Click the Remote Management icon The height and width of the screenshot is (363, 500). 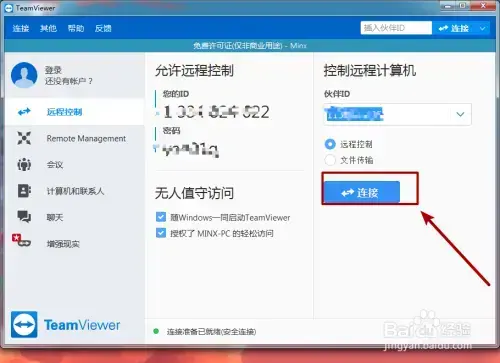[x=24, y=138]
